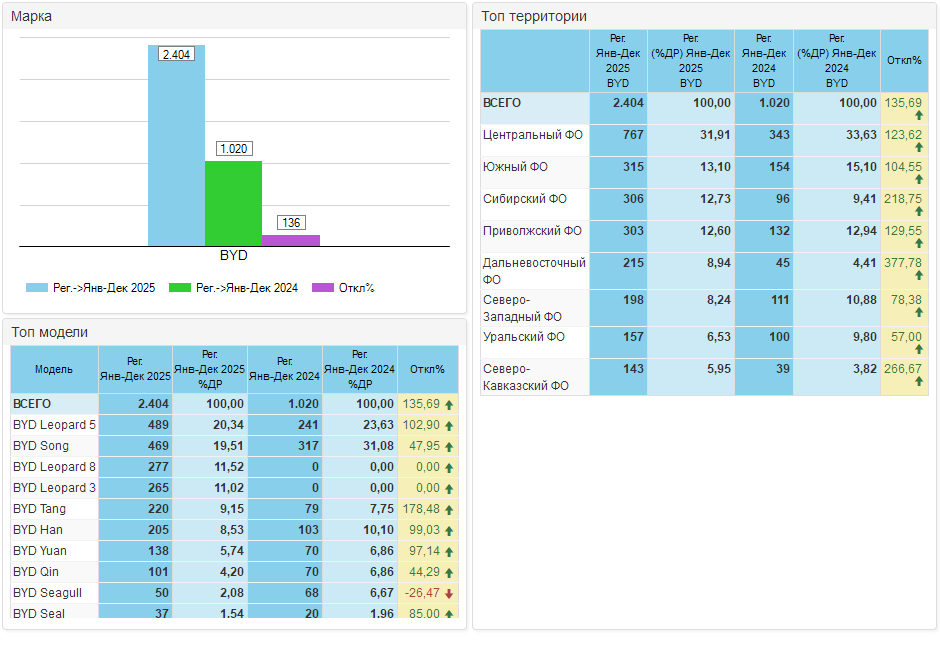Click green arrow in models ВСЕГО row
Image resolution: width=940 pixels, height=664 pixels.
[x=449, y=405]
